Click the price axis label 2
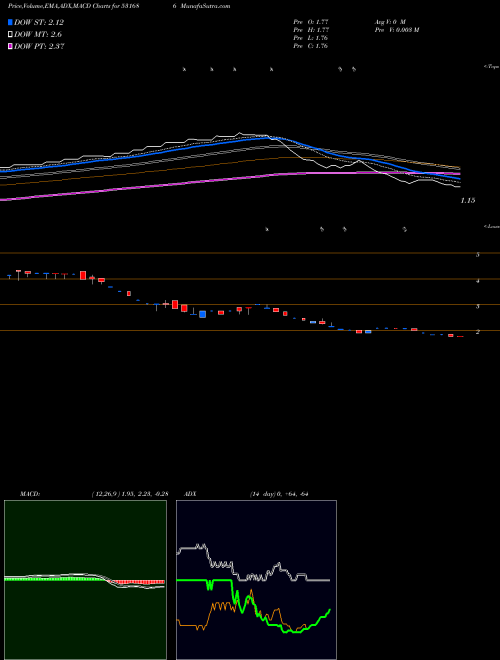 (x=478, y=332)
